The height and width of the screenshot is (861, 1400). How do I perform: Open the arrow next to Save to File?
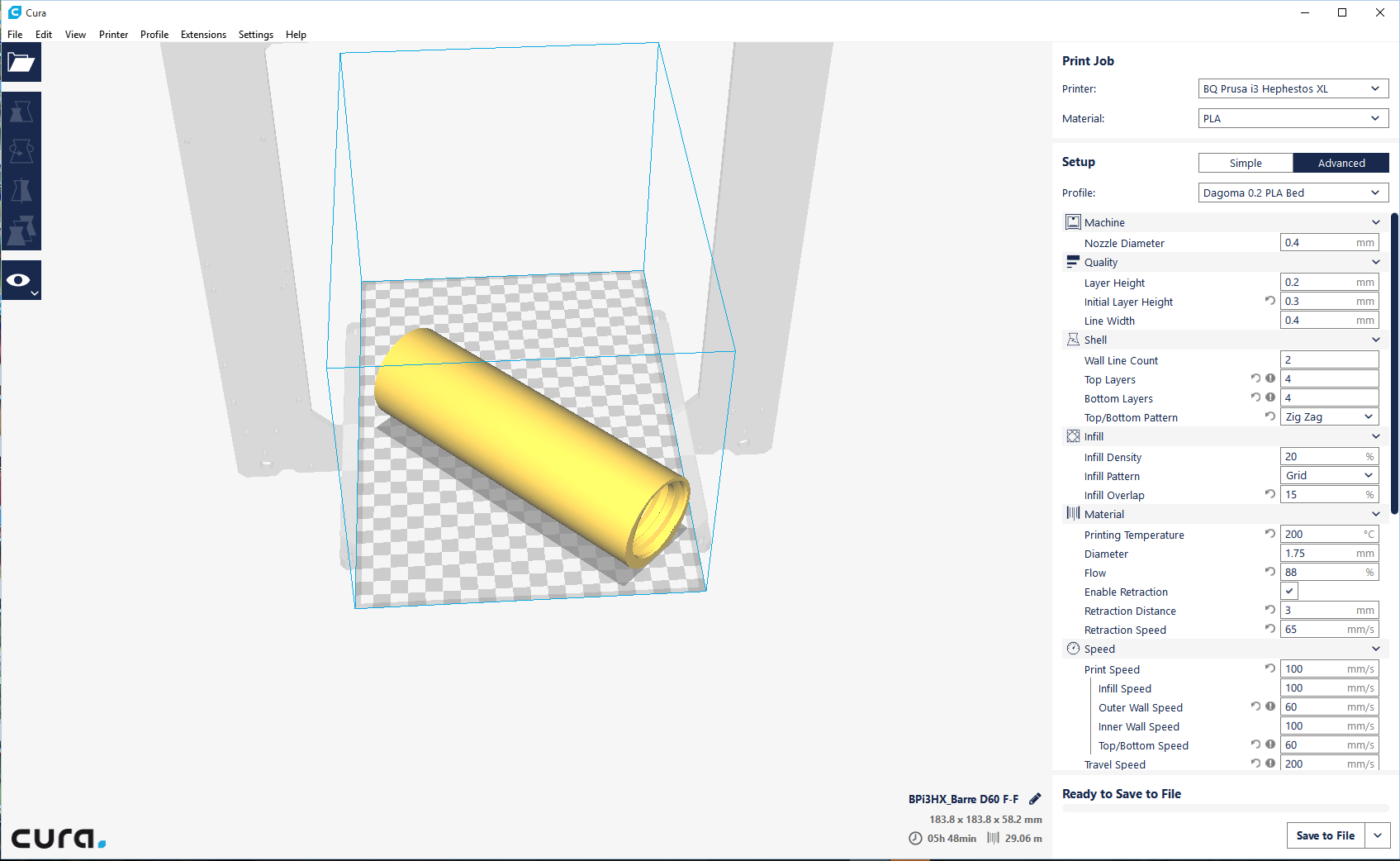[x=1378, y=835]
